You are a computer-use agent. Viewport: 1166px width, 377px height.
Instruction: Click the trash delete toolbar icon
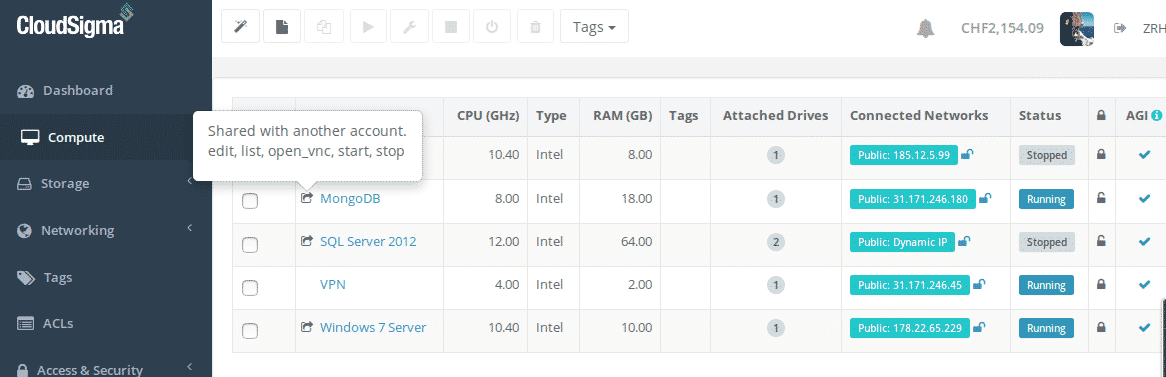(534, 27)
